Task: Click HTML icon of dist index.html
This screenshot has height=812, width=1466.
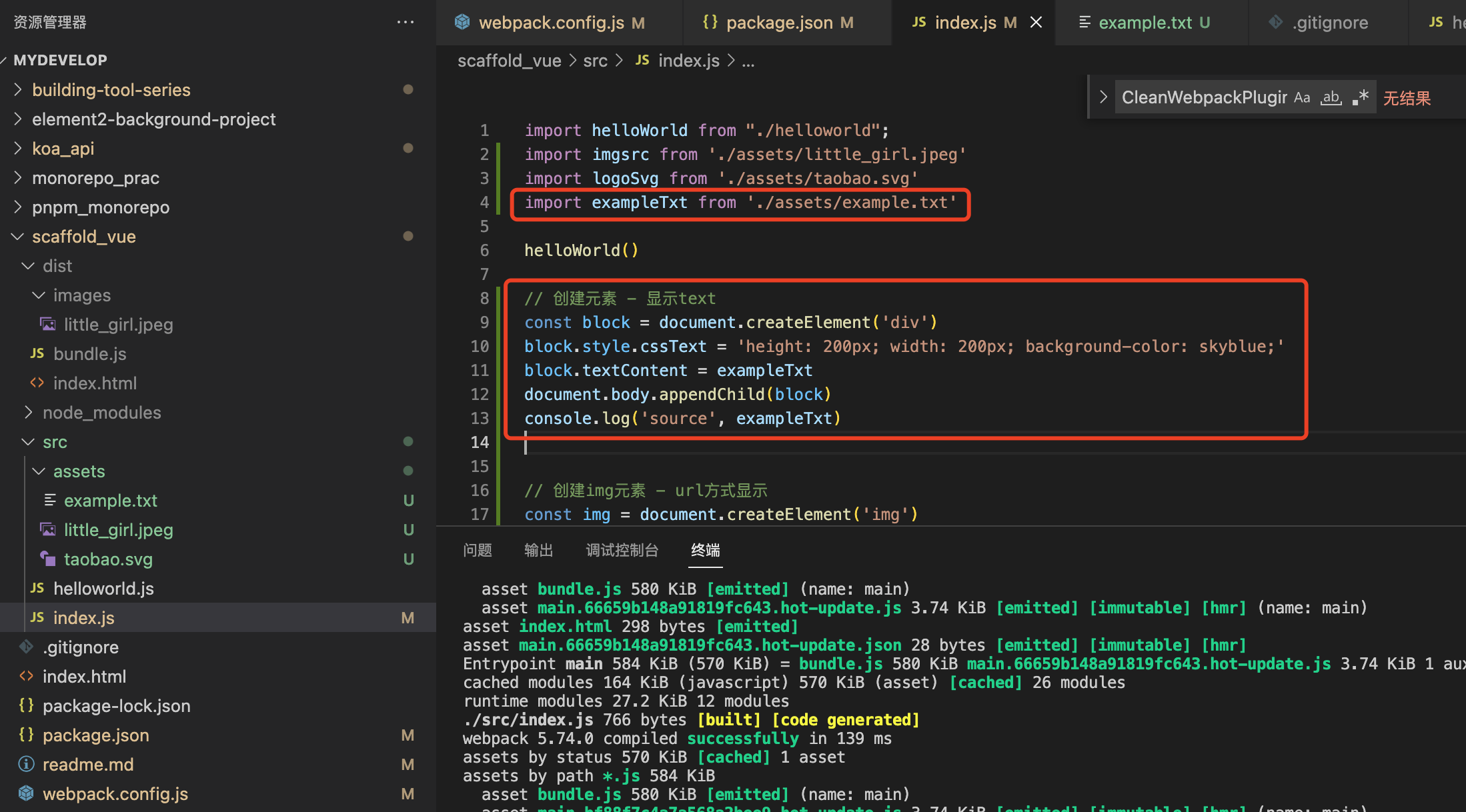Action: [37, 383]
